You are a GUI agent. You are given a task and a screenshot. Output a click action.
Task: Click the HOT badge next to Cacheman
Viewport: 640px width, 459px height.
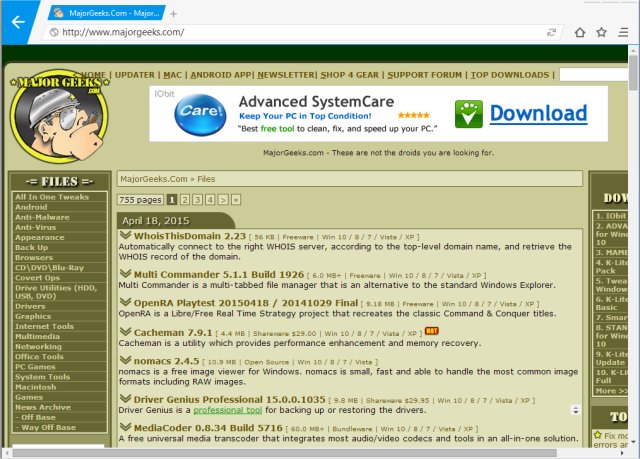point(432,331)
